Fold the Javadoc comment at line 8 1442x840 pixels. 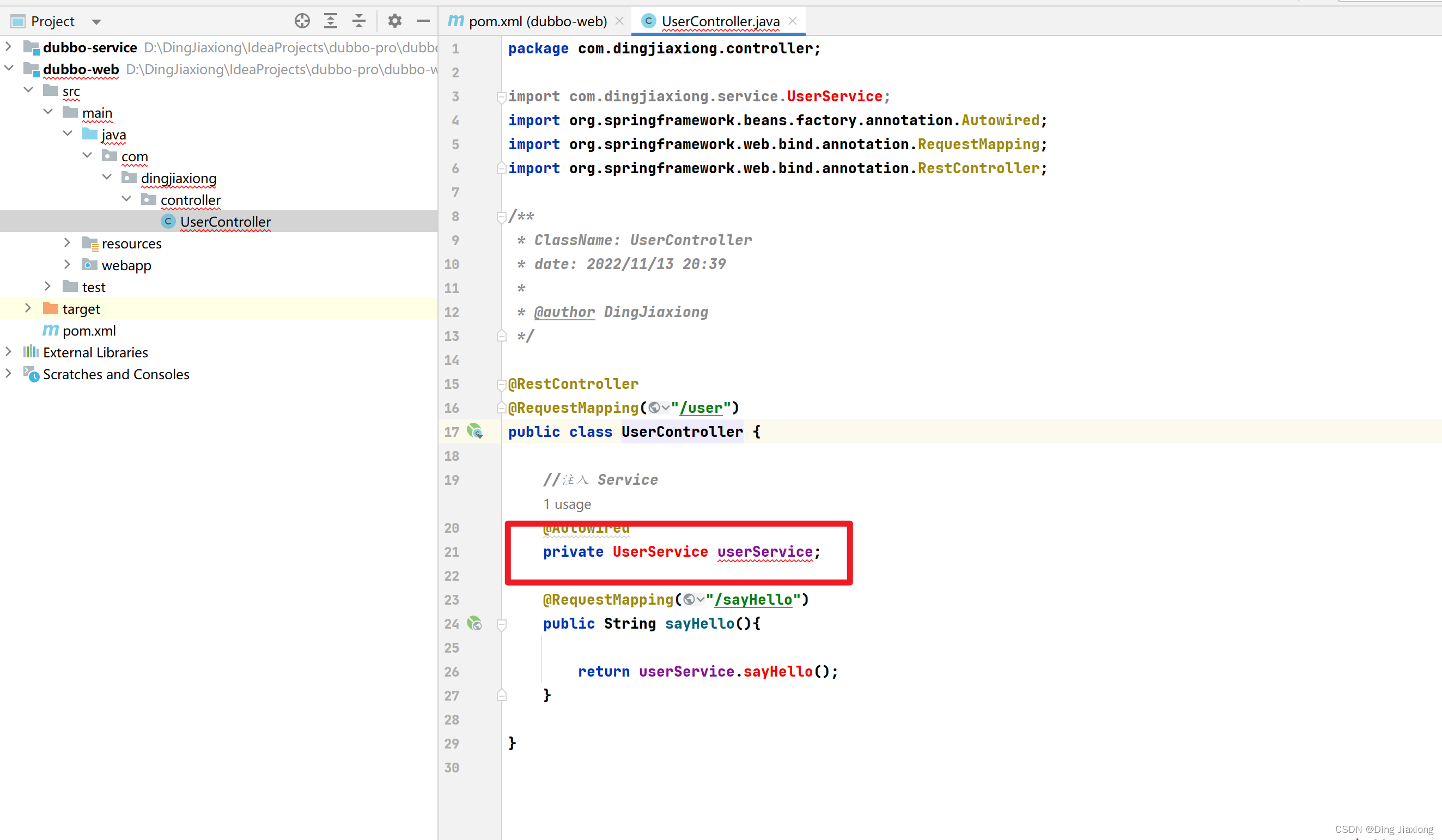click(501, 217)
